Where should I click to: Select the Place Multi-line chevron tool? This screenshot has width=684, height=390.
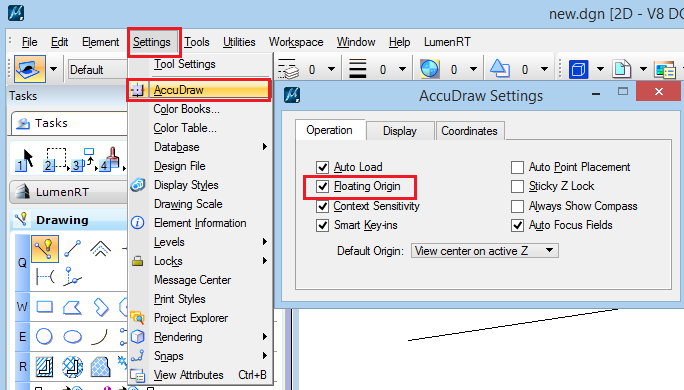point(100,249)
